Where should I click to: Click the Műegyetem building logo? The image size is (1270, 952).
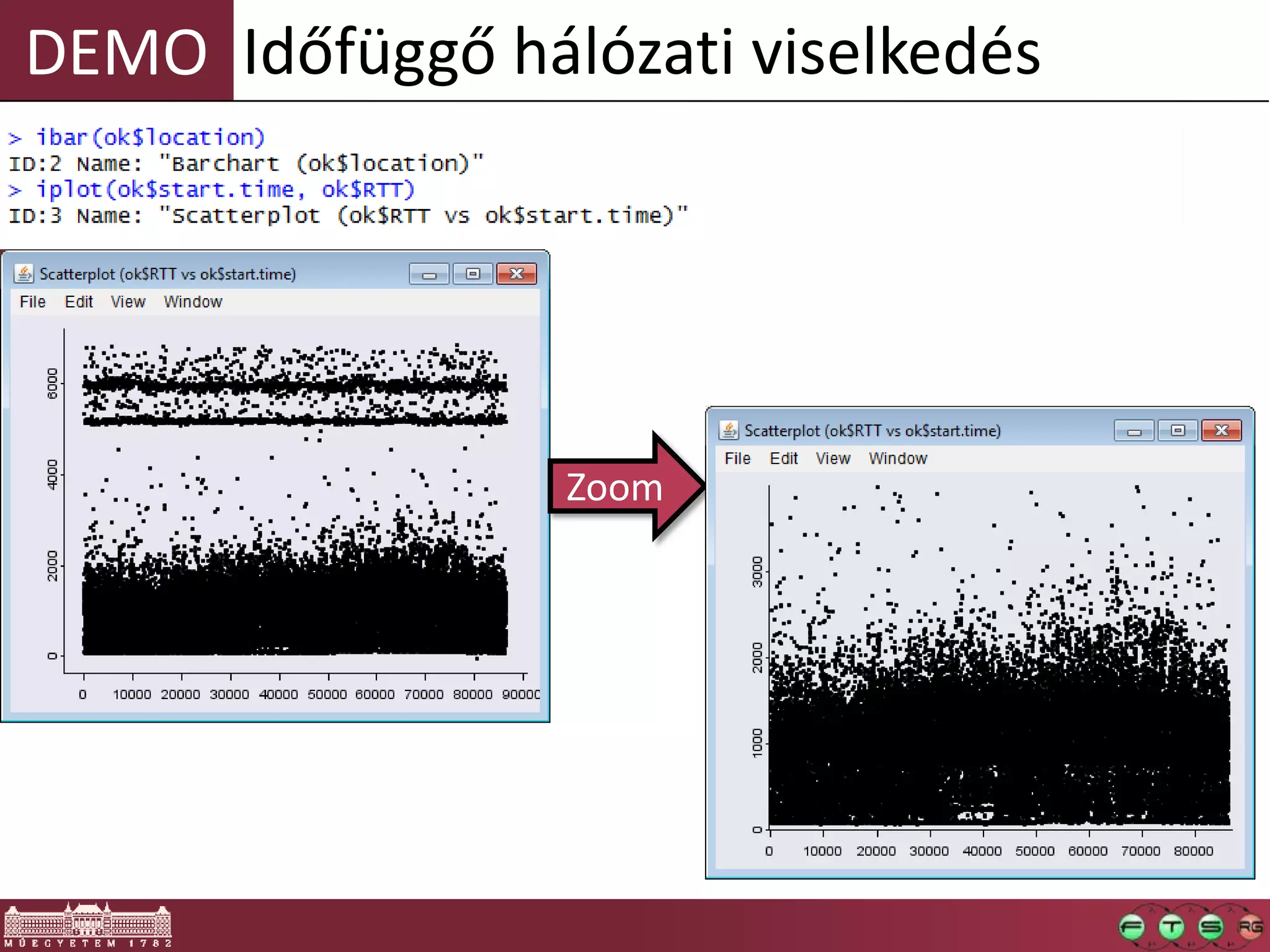87,925
